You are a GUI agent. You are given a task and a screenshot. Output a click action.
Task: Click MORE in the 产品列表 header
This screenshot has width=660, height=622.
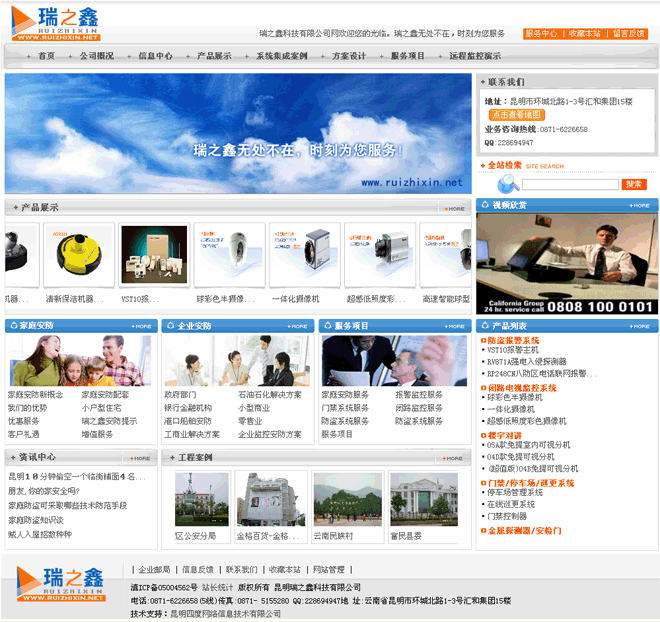point(639,327)
